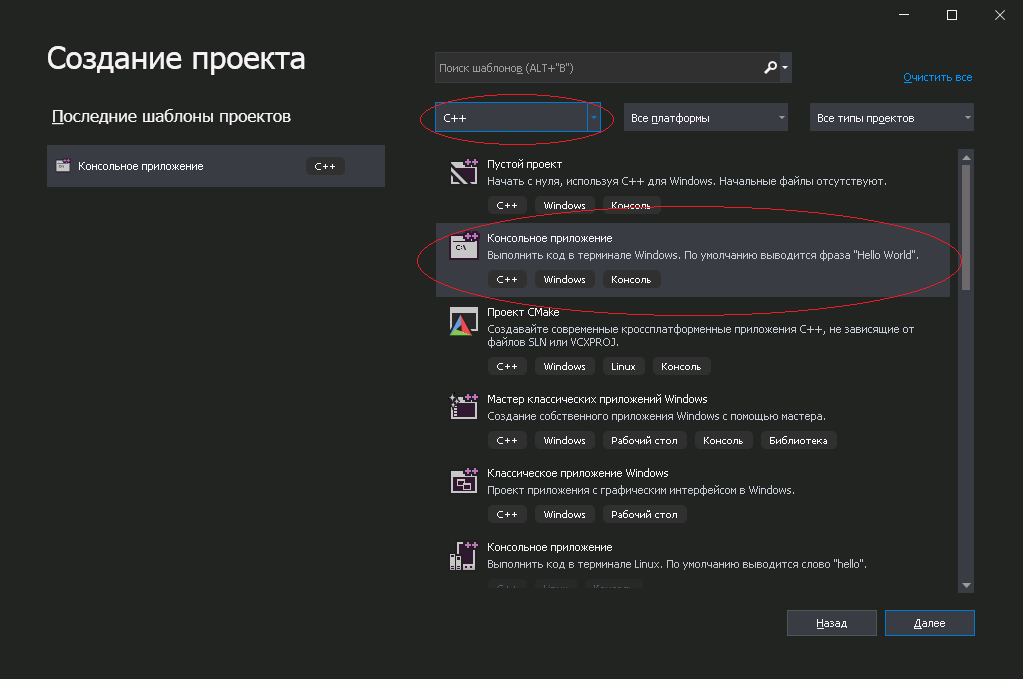Close the Создание проекта dialog
The width and height of the screenshot is (1023, 679).
[1000, 15]
